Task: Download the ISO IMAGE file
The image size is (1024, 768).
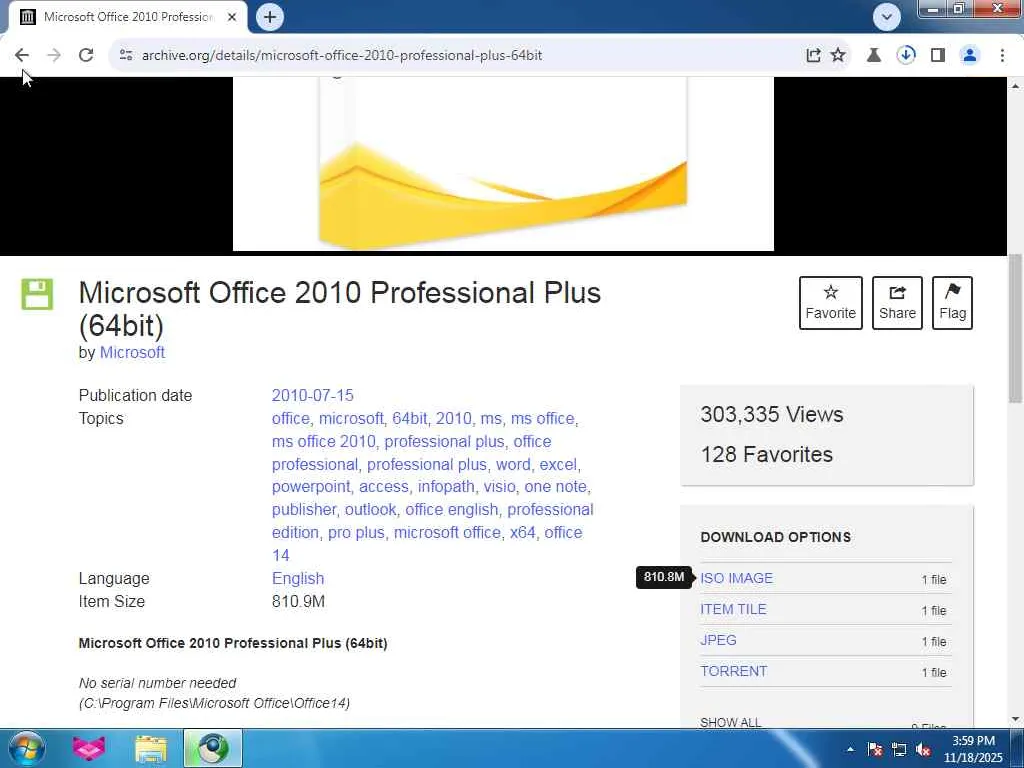Action: click(x=736, y=579)
